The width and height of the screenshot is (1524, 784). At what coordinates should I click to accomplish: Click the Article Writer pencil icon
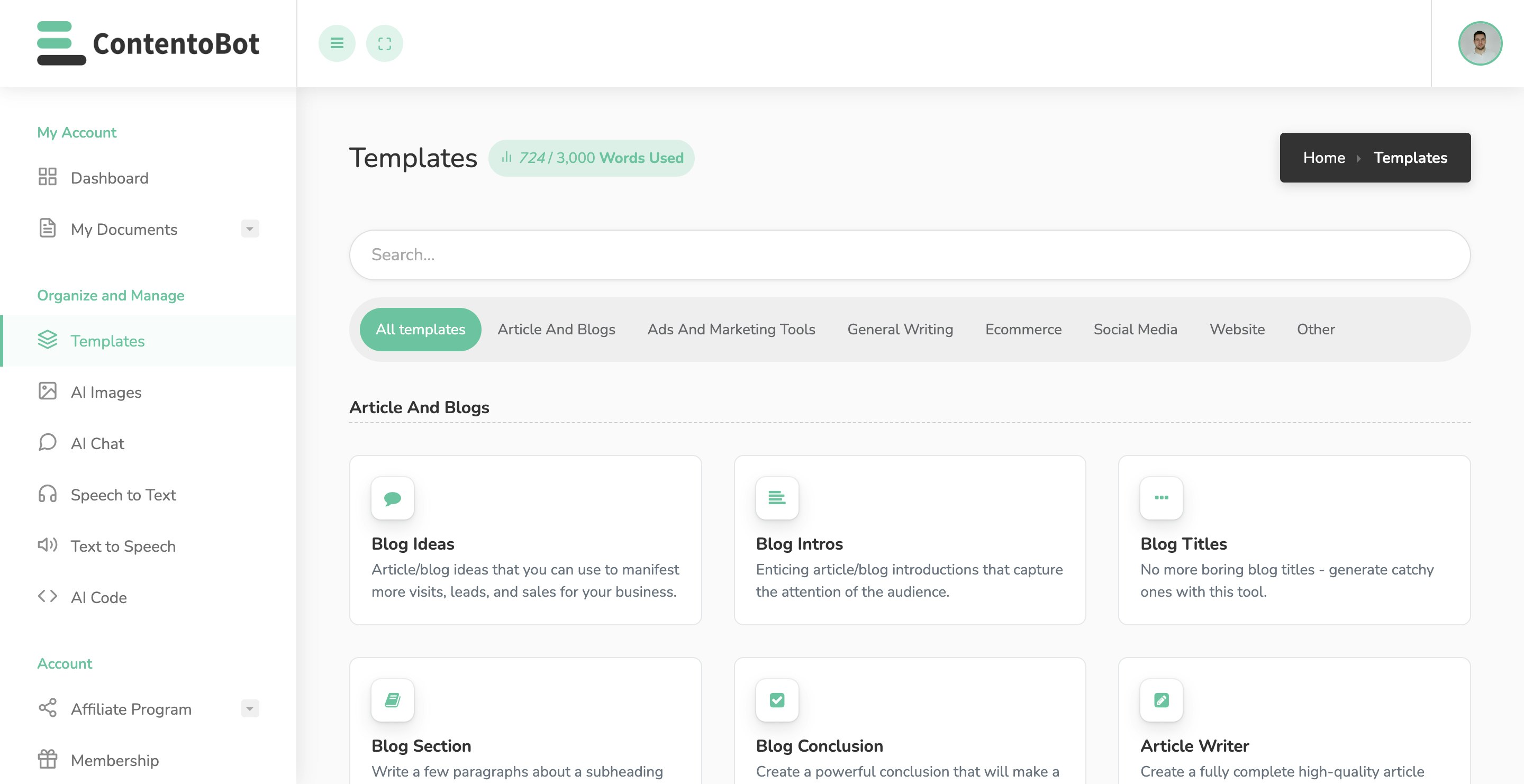pyautogui.click(x=1161, y=700)
